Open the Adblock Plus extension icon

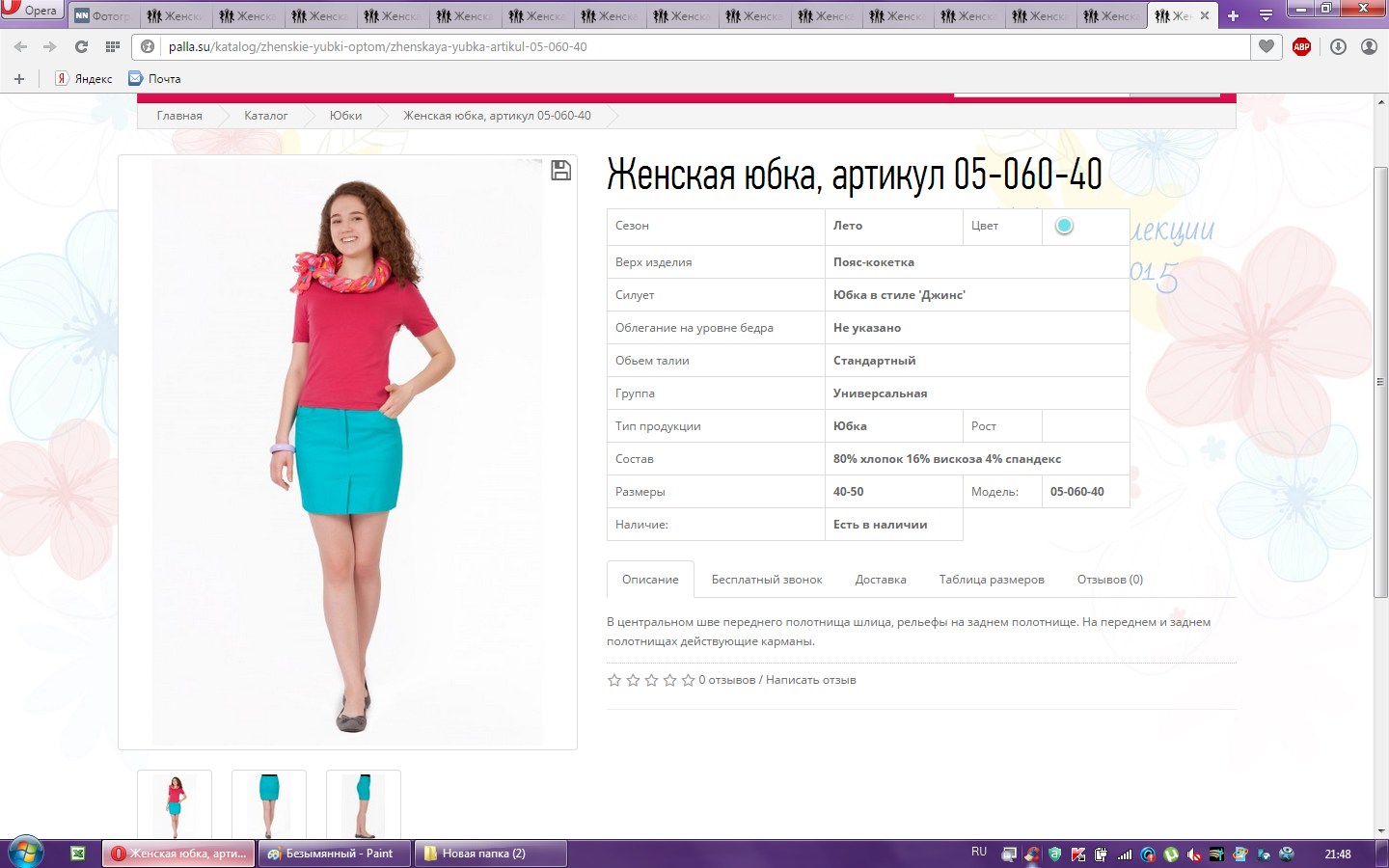coord(1301,46)
